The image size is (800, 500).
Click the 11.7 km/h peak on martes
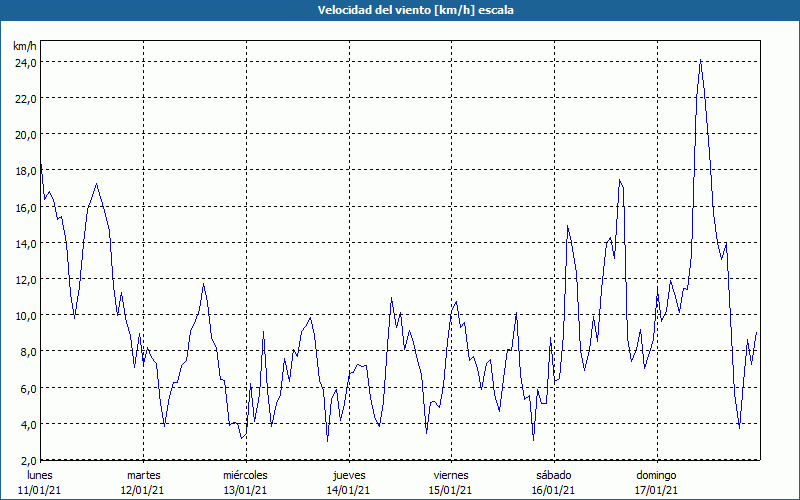(204, 284)
